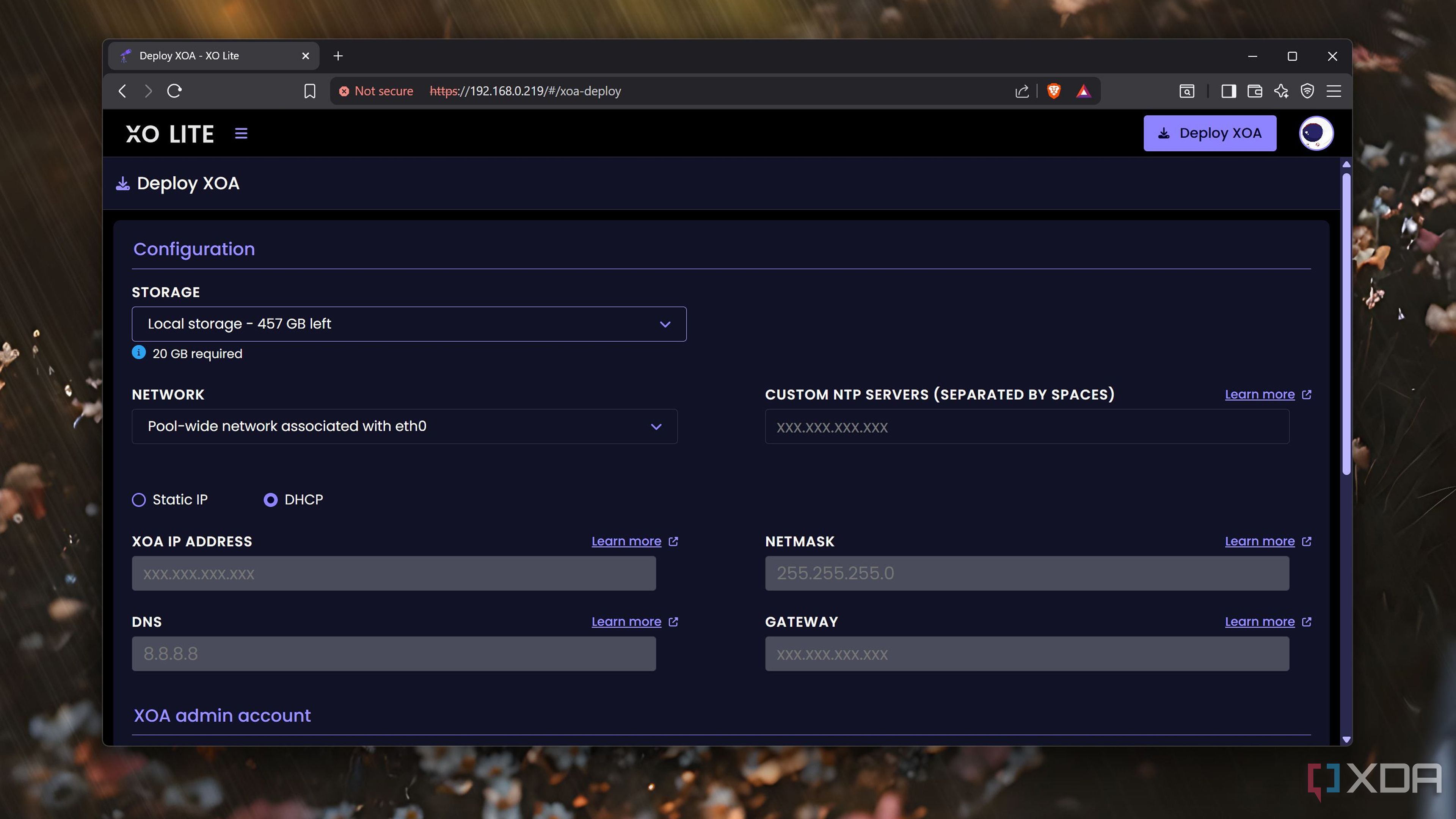
Task: Open Learn more link for NTP servers
Action: (x=1259, y=394)
